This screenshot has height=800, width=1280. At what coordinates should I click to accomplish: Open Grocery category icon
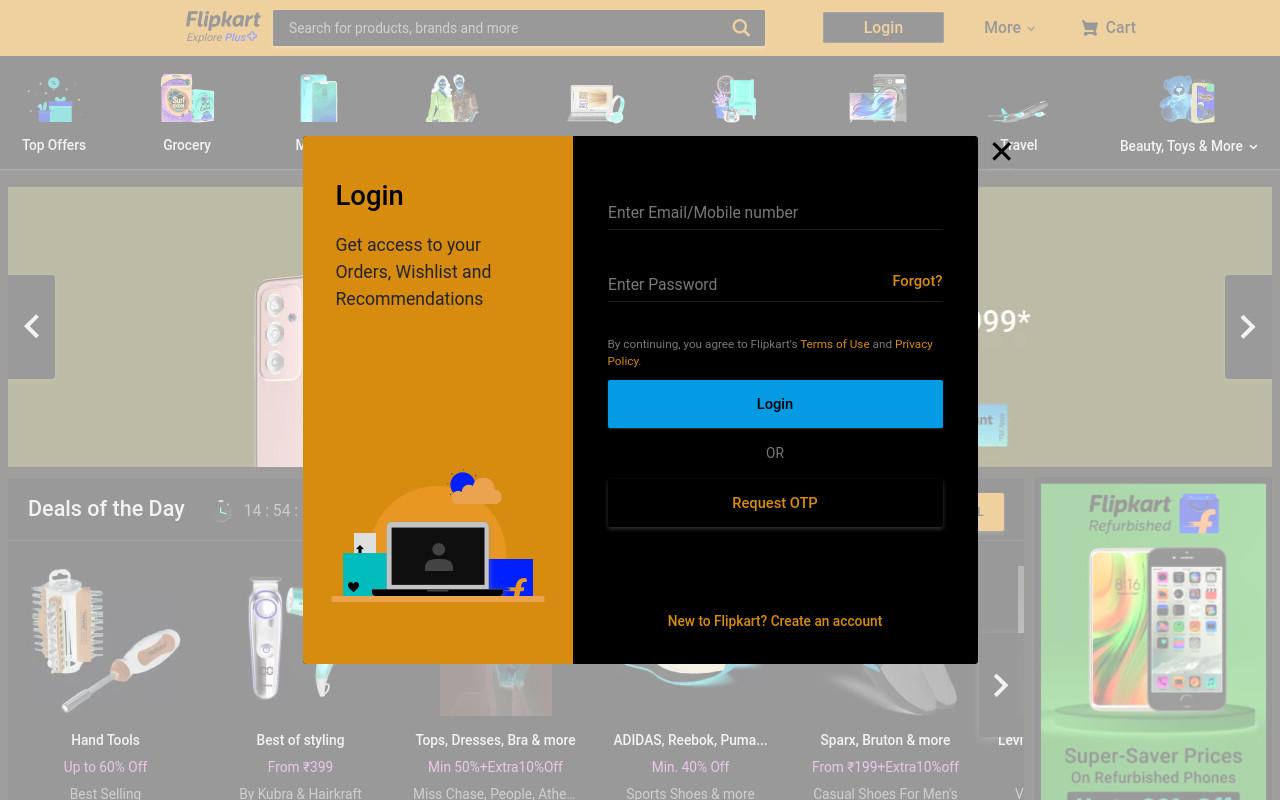pyautogui.click(x=187, y=99)
